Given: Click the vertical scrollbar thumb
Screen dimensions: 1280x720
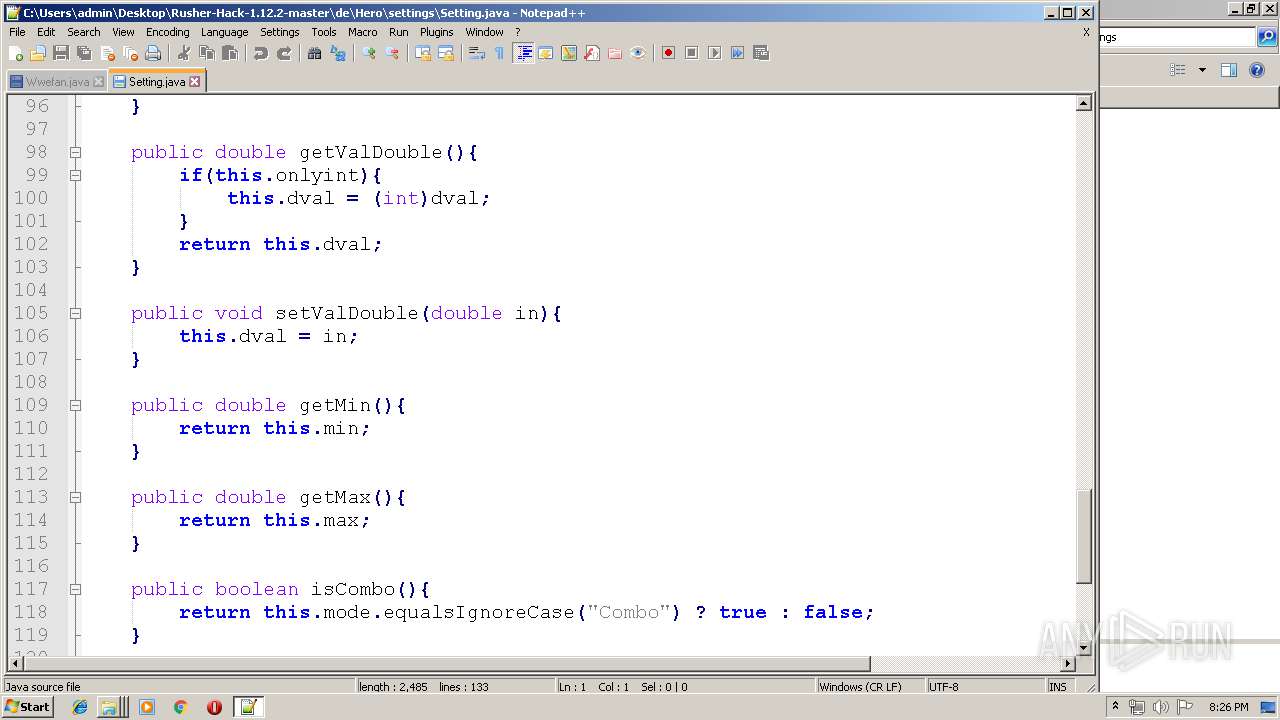Looking at the screenshot, I should [x=1084, y=536].
